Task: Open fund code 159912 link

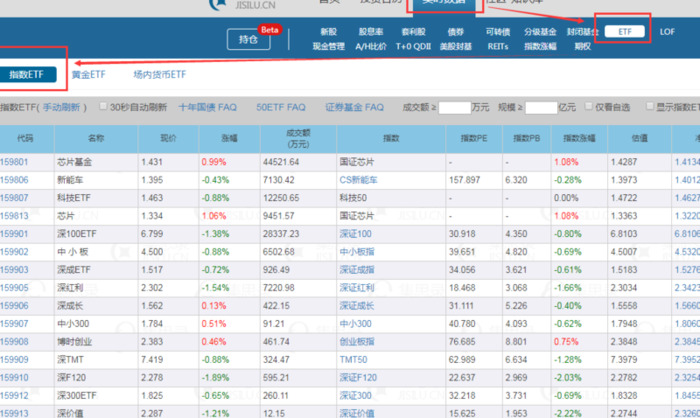Action: pyautogui.click(x=14, y=395)
